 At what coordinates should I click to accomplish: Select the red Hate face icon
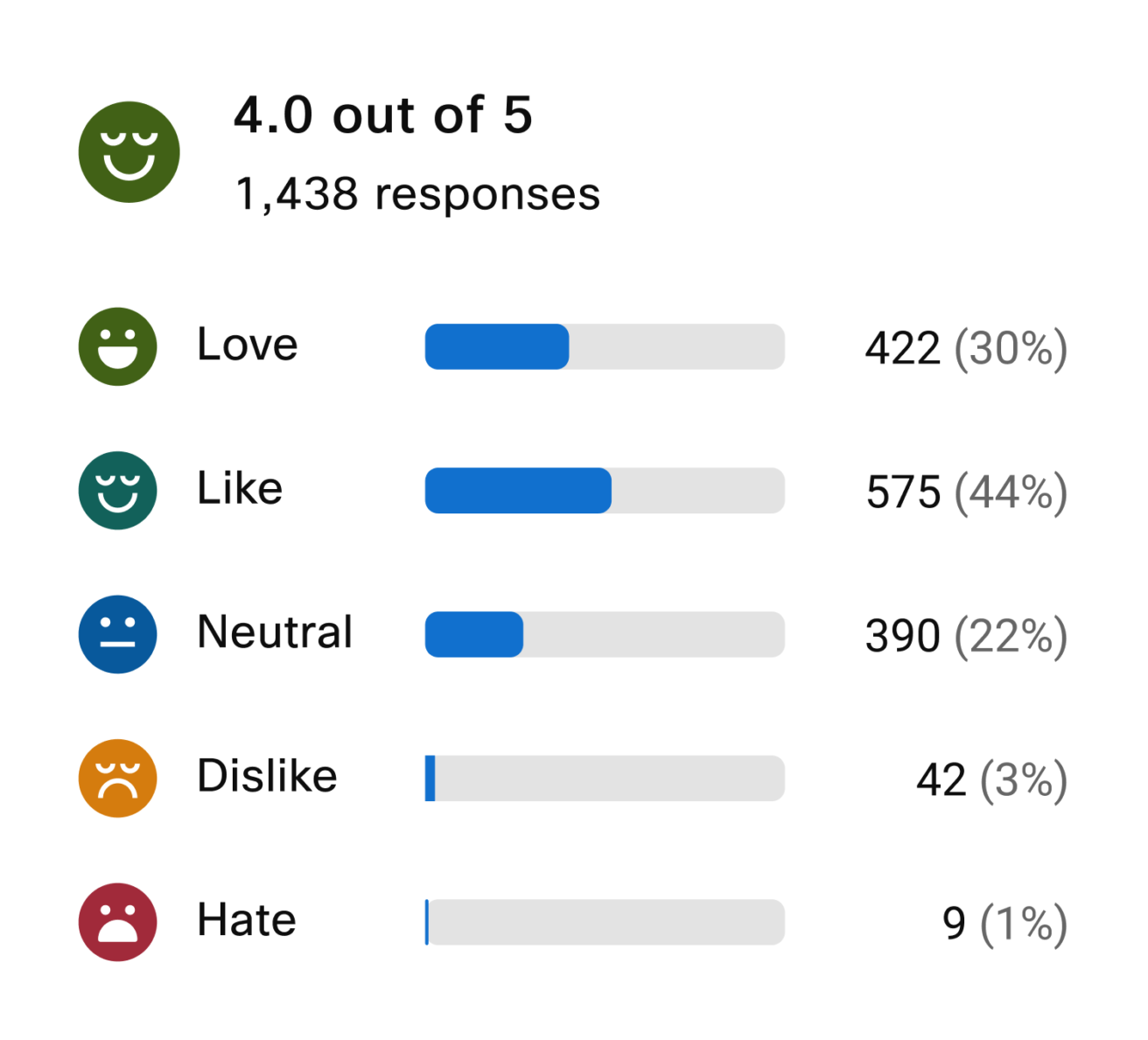click(117, 922)
